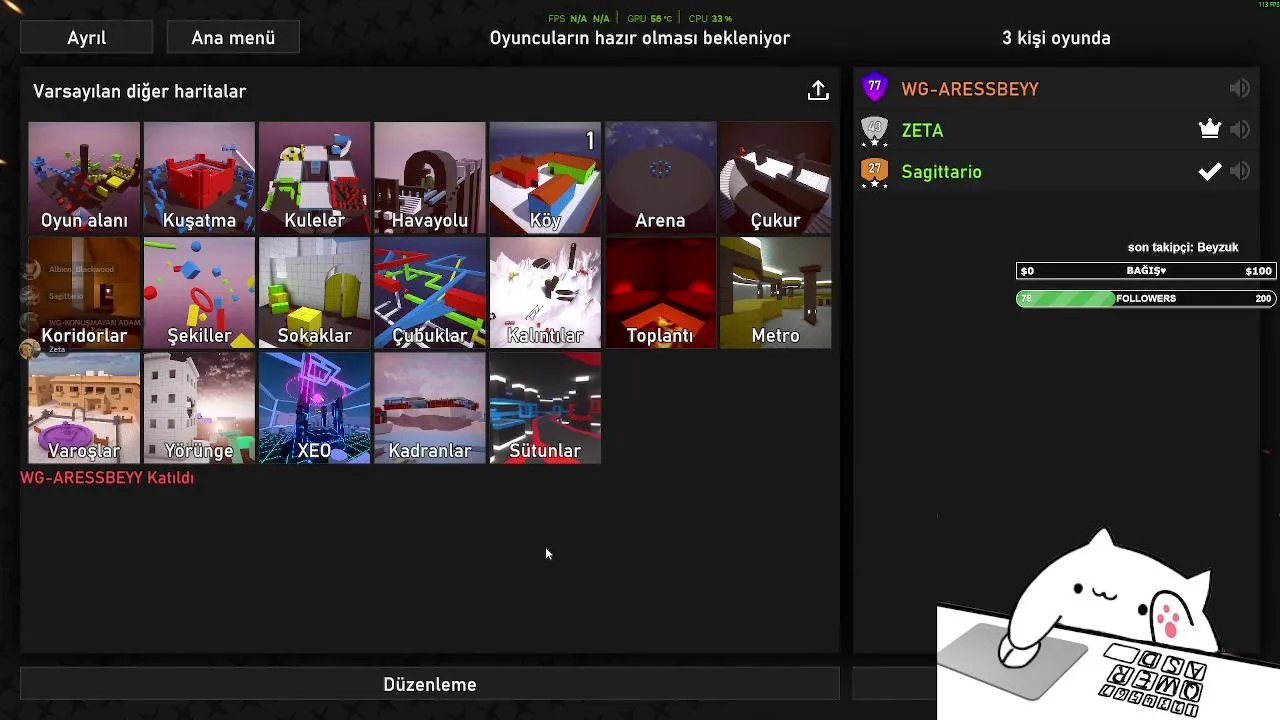Click CPU usage readout
The width and height of the screenshot is (1280, 720).
(710, 18)
